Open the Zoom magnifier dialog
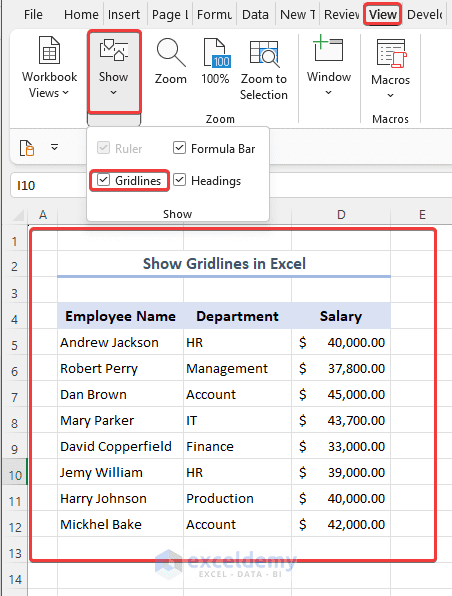 coord(171,52)
